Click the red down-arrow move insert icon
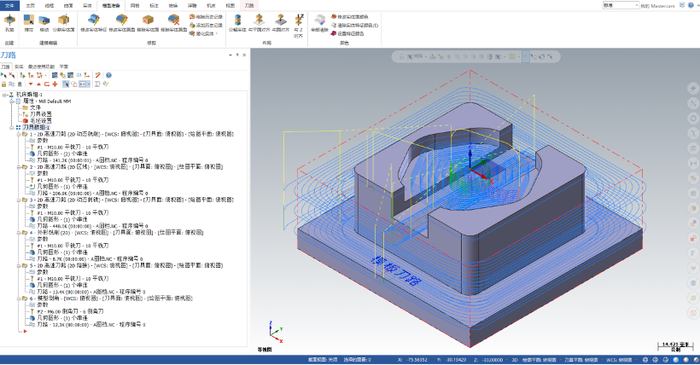Viewport: 700px width, 365px height. (x=31, y=84)
